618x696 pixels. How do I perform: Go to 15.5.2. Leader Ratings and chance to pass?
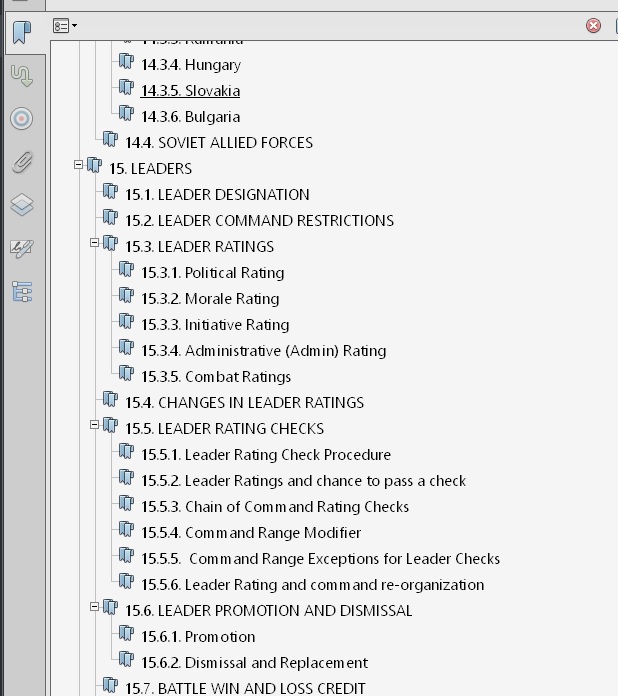[304, 481]
